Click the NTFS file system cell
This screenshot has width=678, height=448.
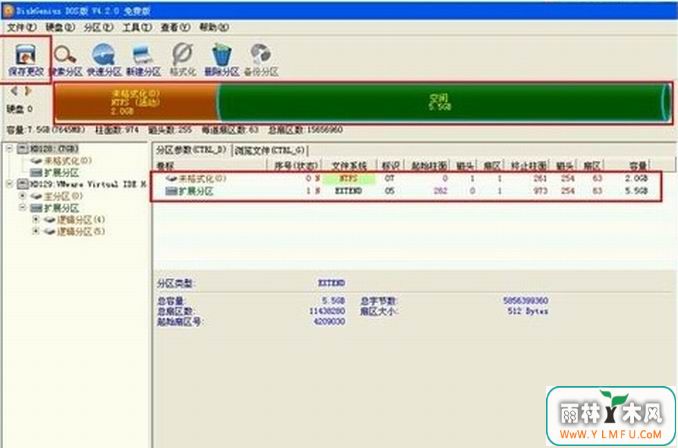point(349,178)
